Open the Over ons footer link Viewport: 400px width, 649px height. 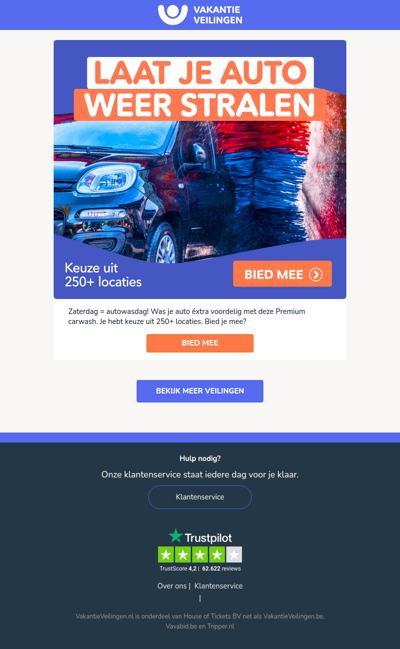(172, 586)
